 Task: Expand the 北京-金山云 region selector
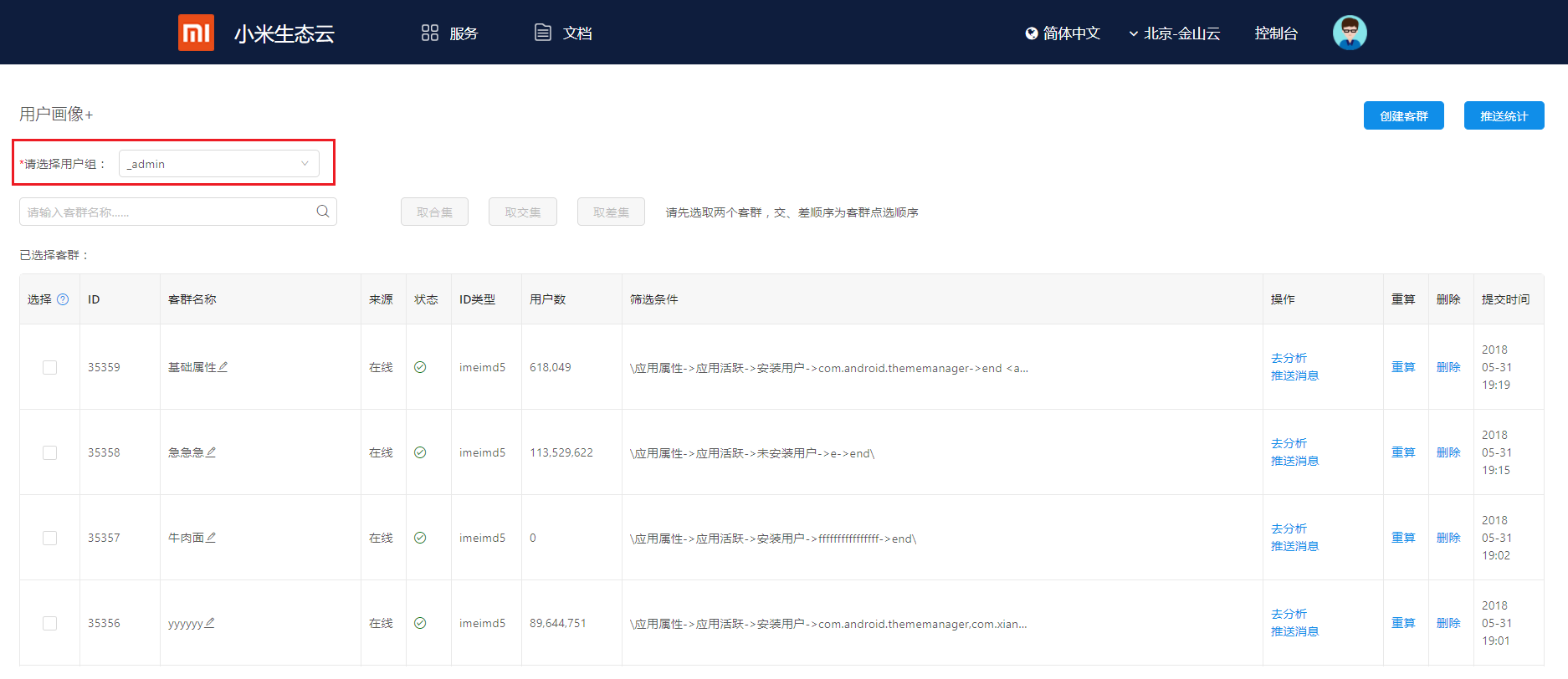pos(1174,33)
